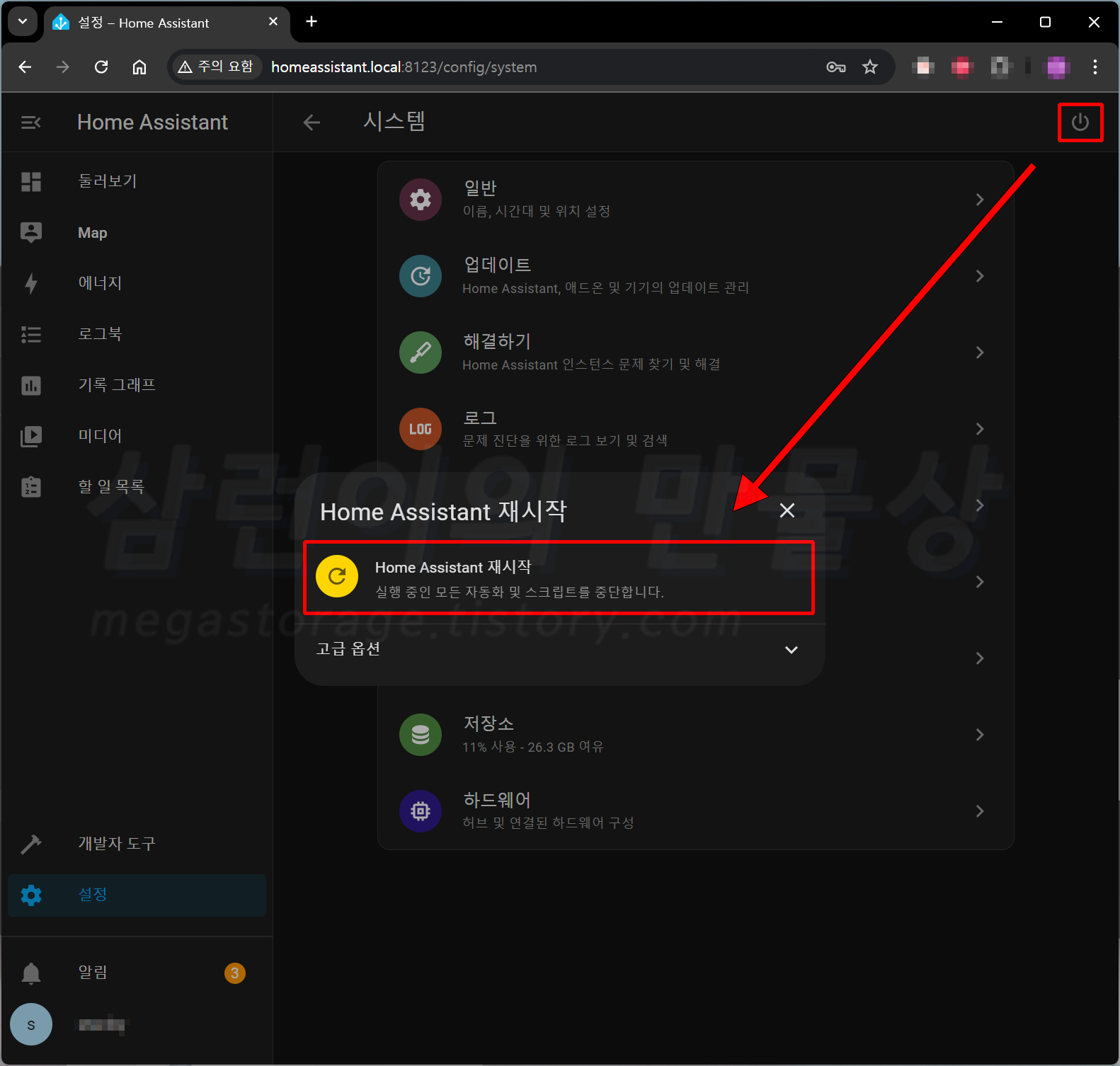Click the browser back arrow

[x=25, y=67]
